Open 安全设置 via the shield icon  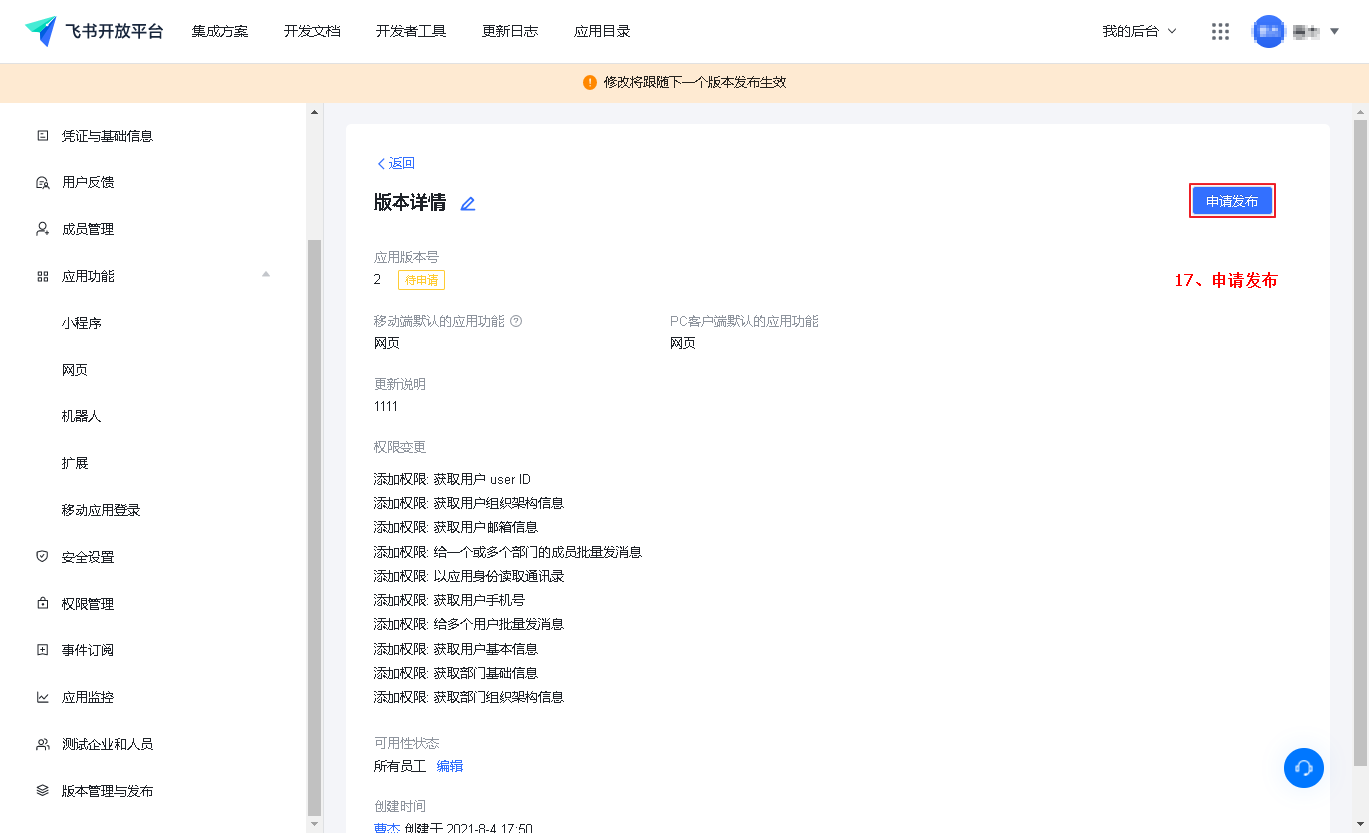tap(43, 557)
